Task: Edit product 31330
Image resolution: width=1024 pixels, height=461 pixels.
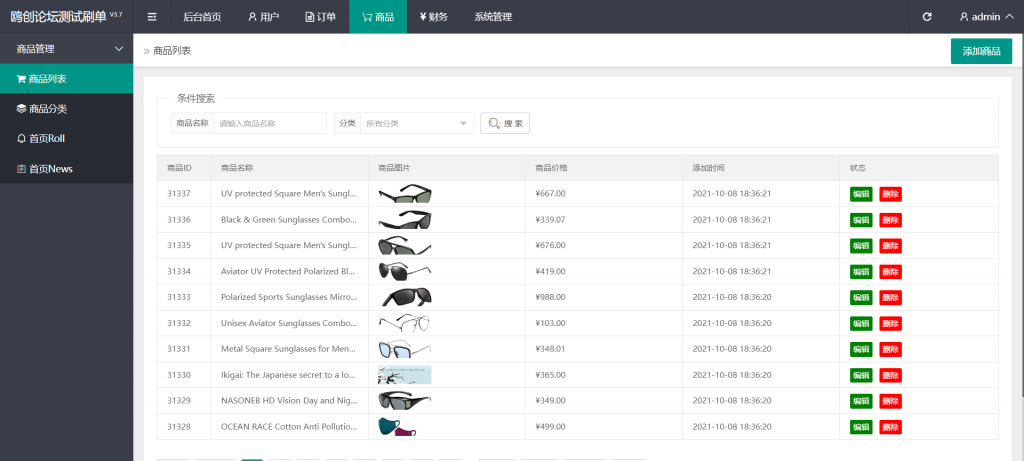Action: point(861,375)
